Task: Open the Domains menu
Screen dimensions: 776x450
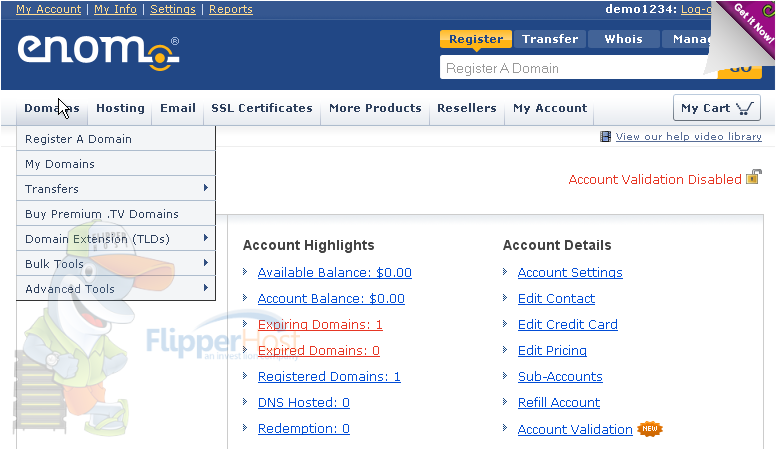Action: pyautogui.click(x=52, y=108)
